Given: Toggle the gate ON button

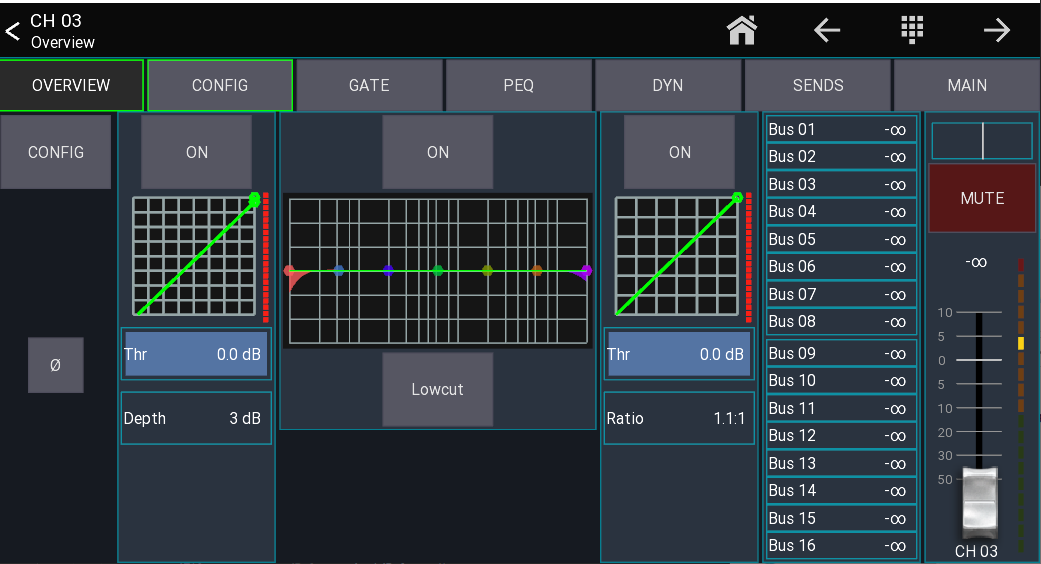Looking at the screenshot, I should pyautogui.click(x=197, y=152).
